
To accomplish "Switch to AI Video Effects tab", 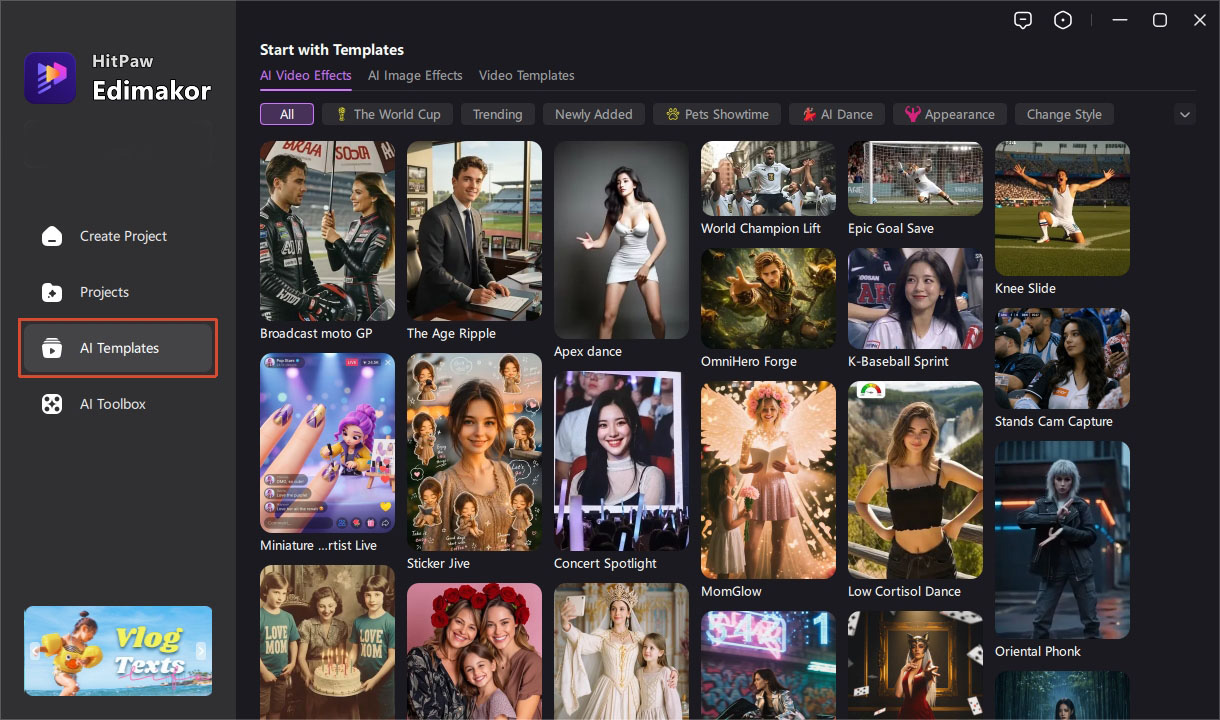I will click(x=306, y=76).
